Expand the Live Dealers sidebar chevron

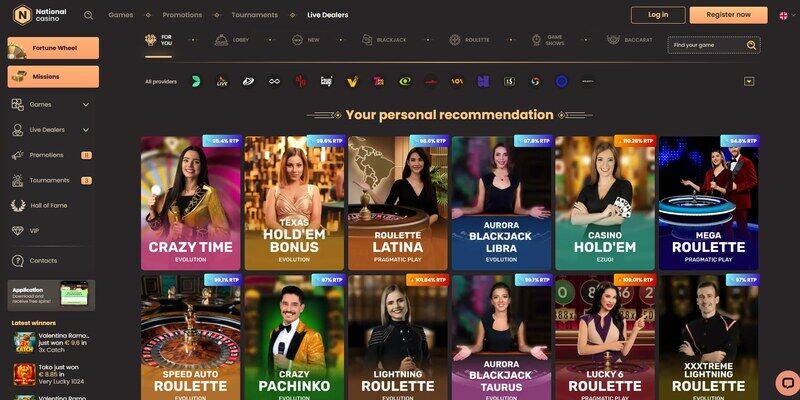click(x=86, y=130)
